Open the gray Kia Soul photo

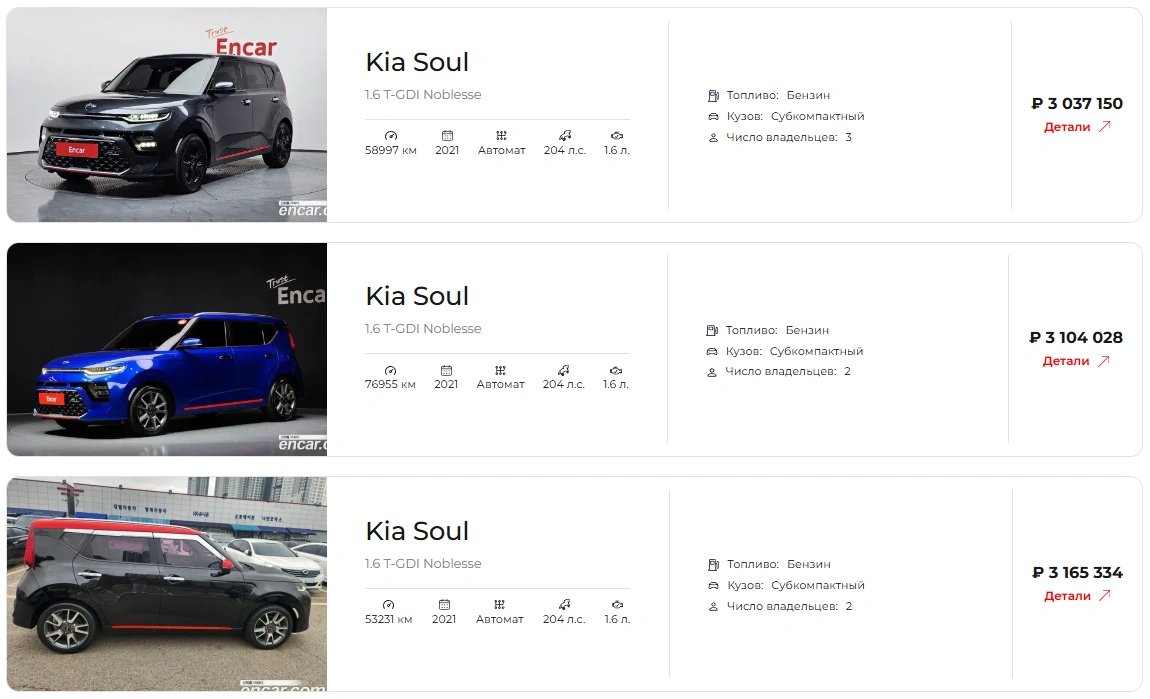point(167,115)
